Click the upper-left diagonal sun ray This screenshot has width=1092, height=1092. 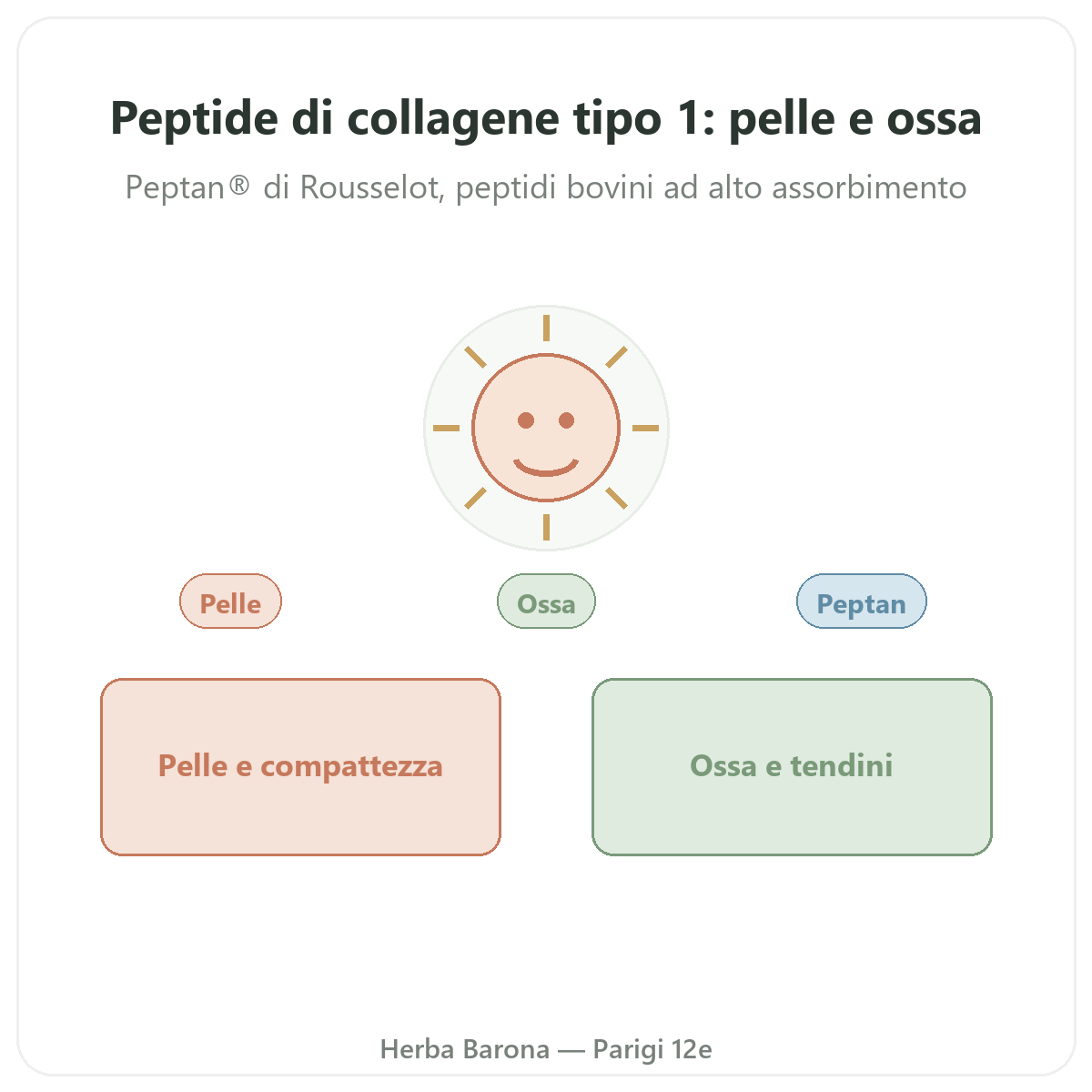click(475, 357)
